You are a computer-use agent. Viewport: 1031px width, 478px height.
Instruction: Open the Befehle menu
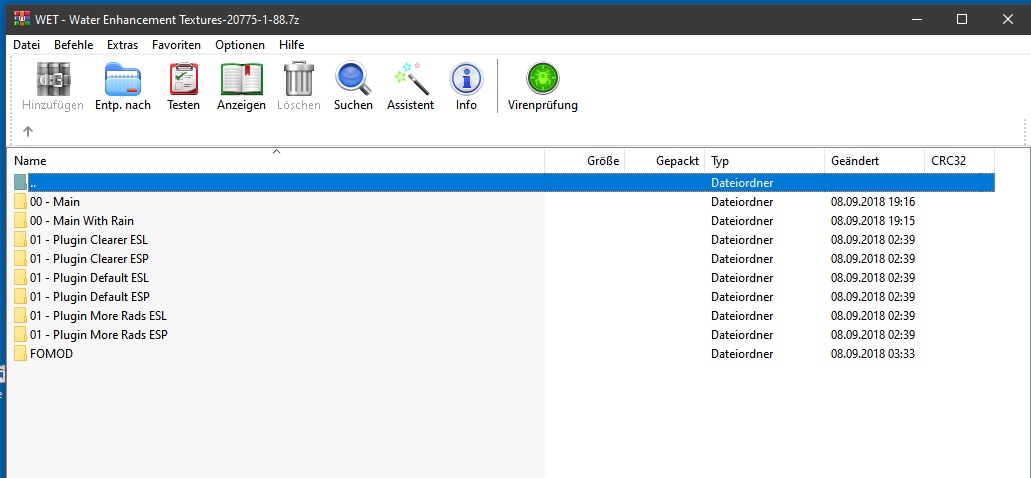[x=73, y=45]
